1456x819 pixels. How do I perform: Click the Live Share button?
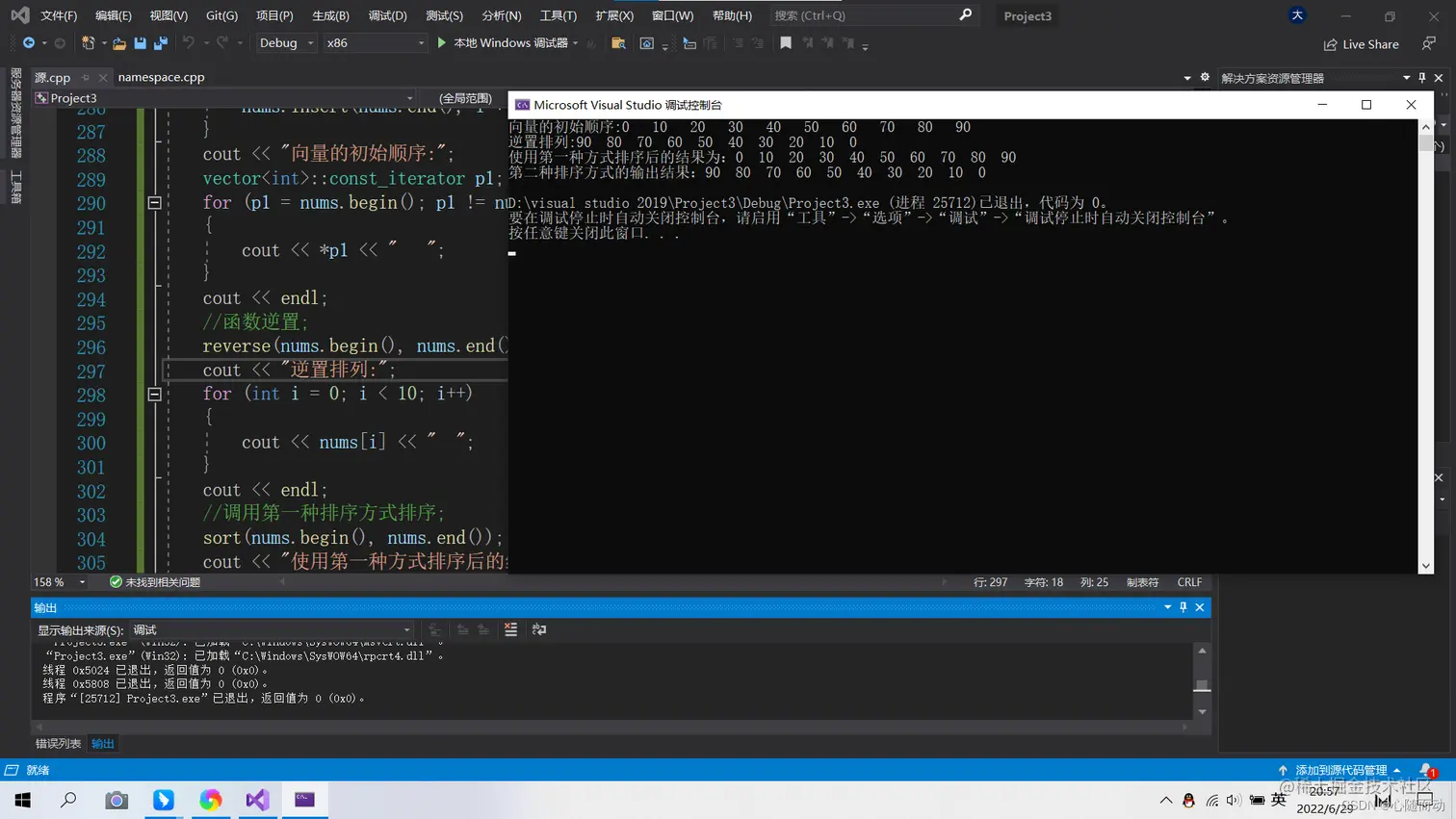coord(1361,44)
